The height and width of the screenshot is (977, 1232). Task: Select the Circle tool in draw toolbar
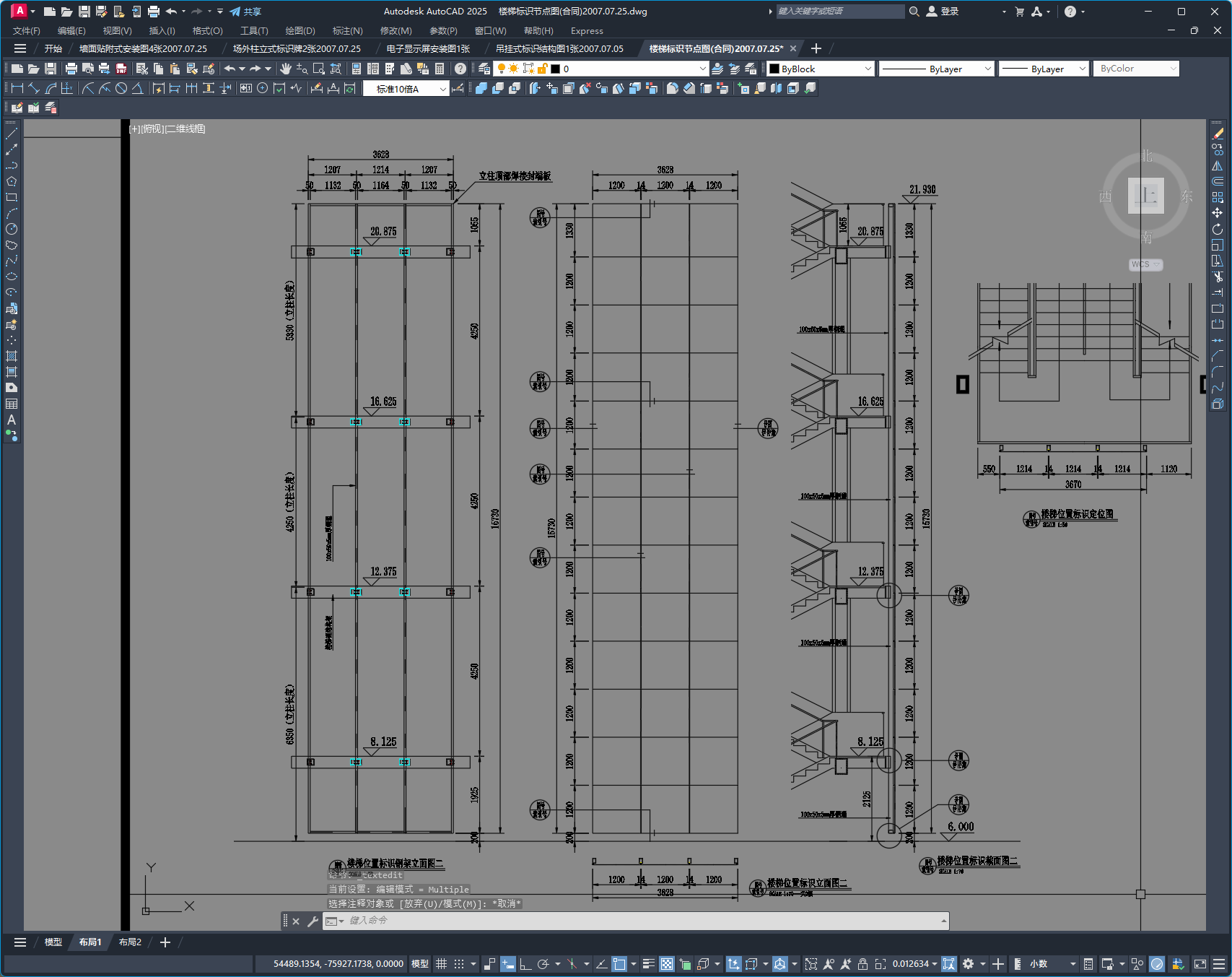(12, 229)
